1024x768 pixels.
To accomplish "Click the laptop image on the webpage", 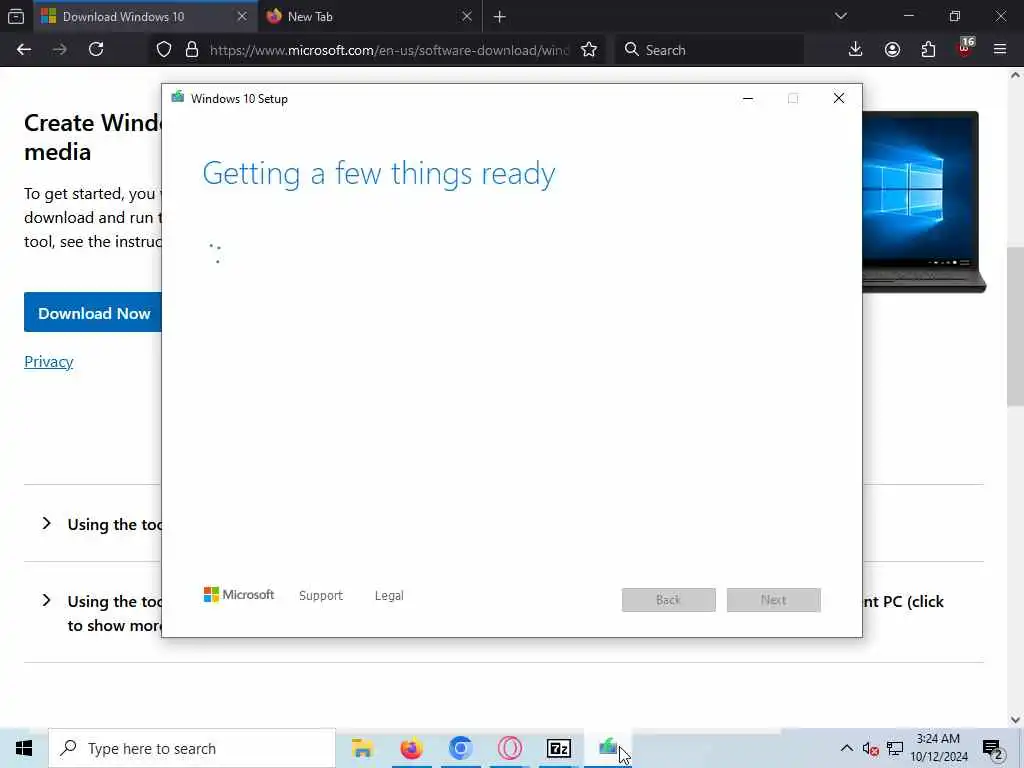I will [923, 201].
